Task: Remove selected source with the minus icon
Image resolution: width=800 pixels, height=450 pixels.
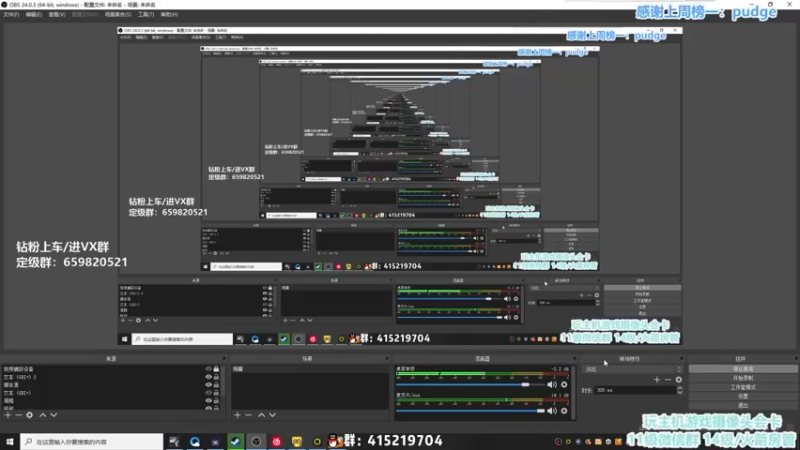Action: point(18,415)
